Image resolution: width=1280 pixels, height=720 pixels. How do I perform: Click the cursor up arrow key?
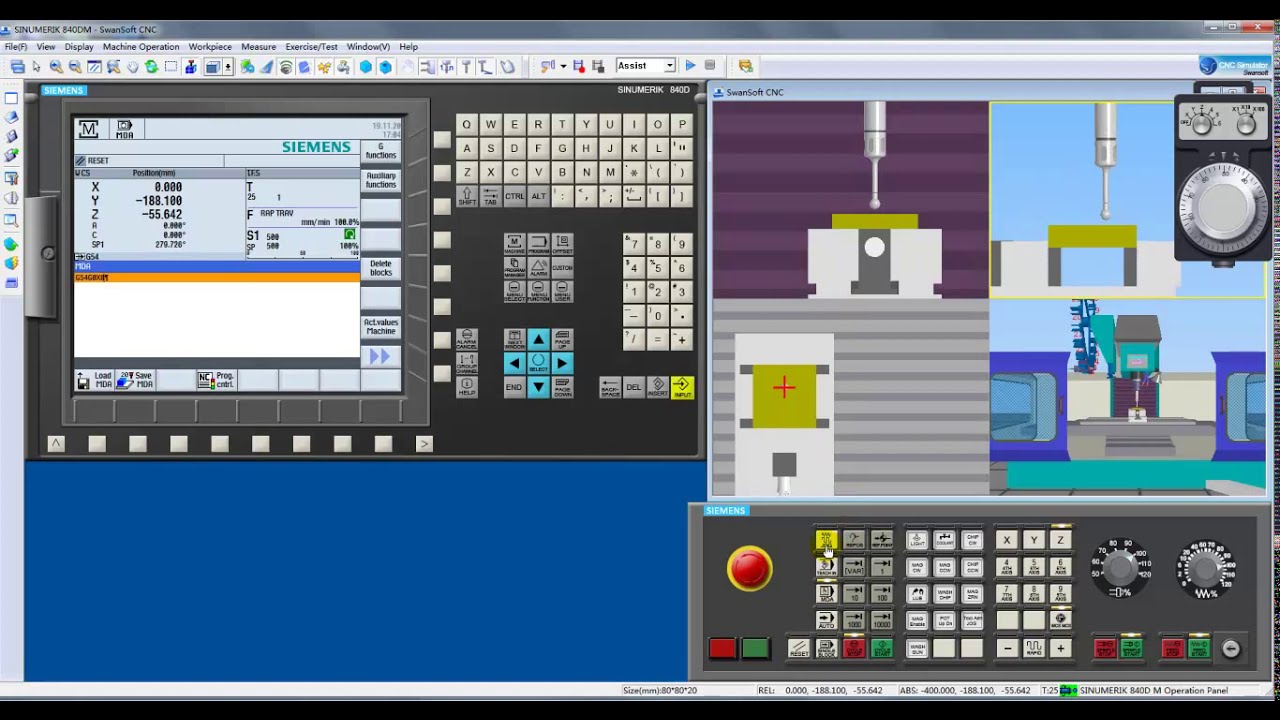[538, 340]
